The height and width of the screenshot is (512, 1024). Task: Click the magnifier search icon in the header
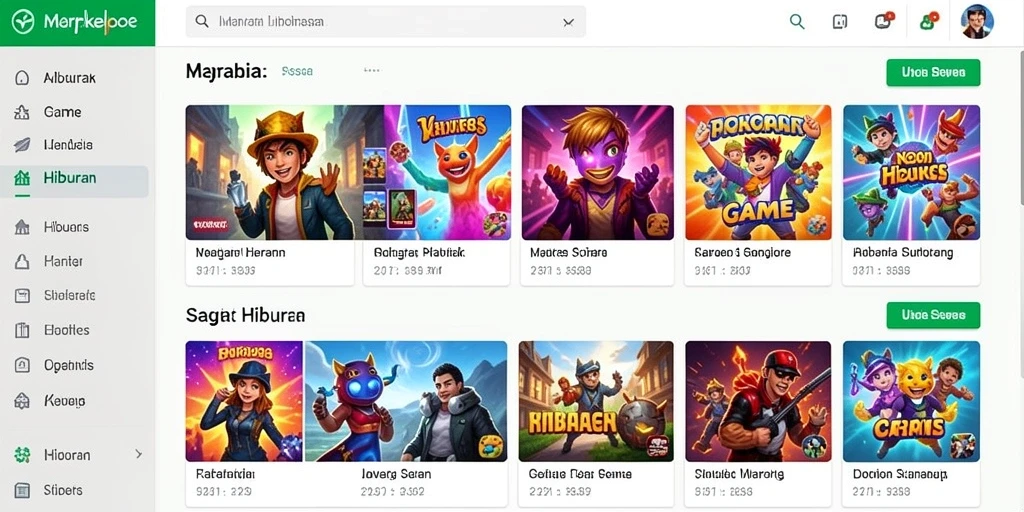pos(797,22)
